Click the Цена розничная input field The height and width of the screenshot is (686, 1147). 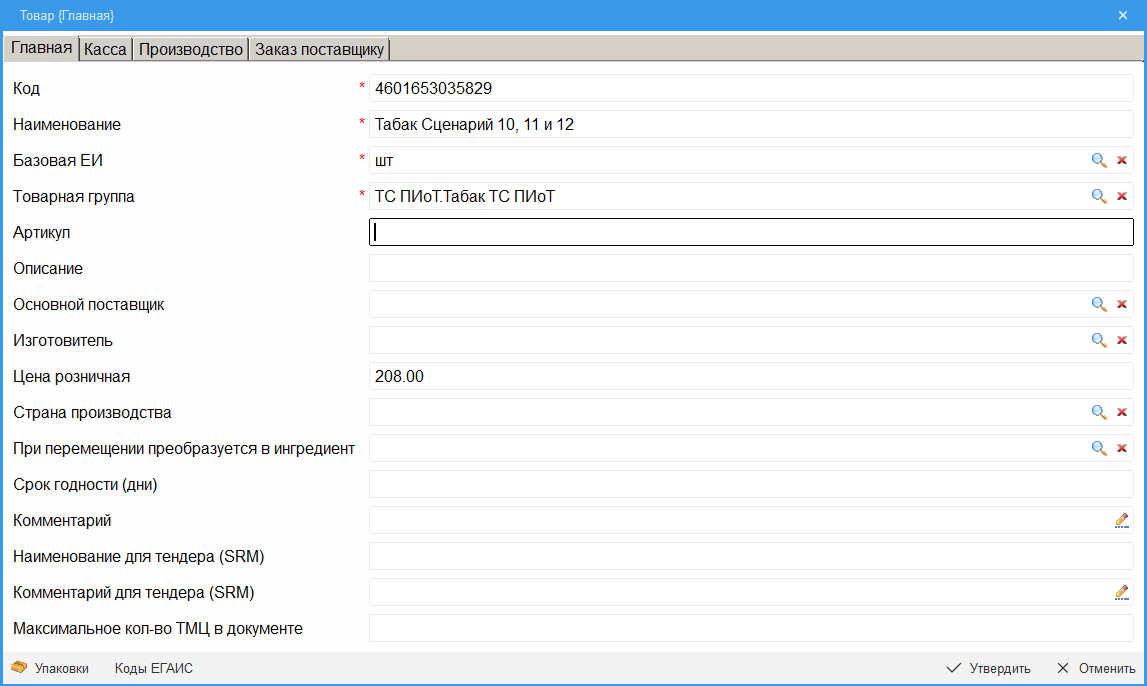click(x=750, y=376)
